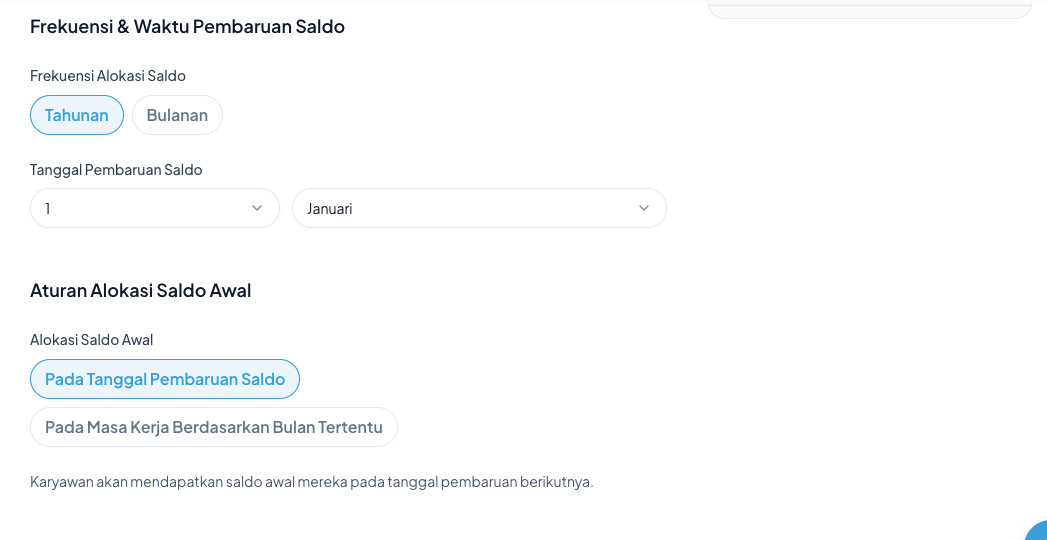Open the chevron arrow on the date dropdown
Viewport: 1047px width, 540px height.
click(x=257, y=208)
